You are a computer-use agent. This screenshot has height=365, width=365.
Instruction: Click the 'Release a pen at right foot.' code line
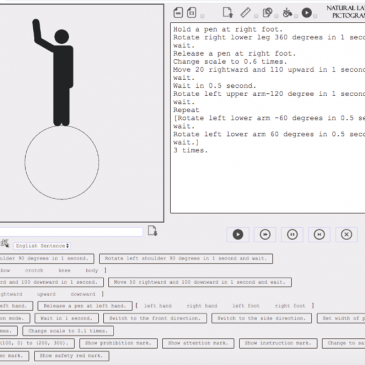click(x=234, y=54)
